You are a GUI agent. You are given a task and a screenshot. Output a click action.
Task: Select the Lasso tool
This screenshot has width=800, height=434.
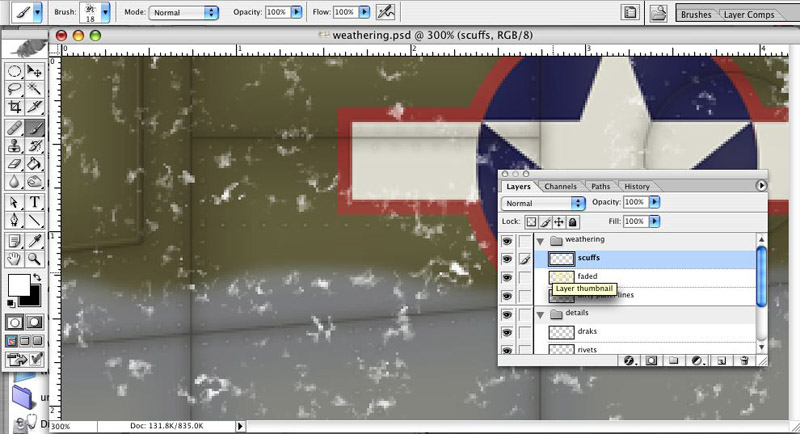[14, 89]
